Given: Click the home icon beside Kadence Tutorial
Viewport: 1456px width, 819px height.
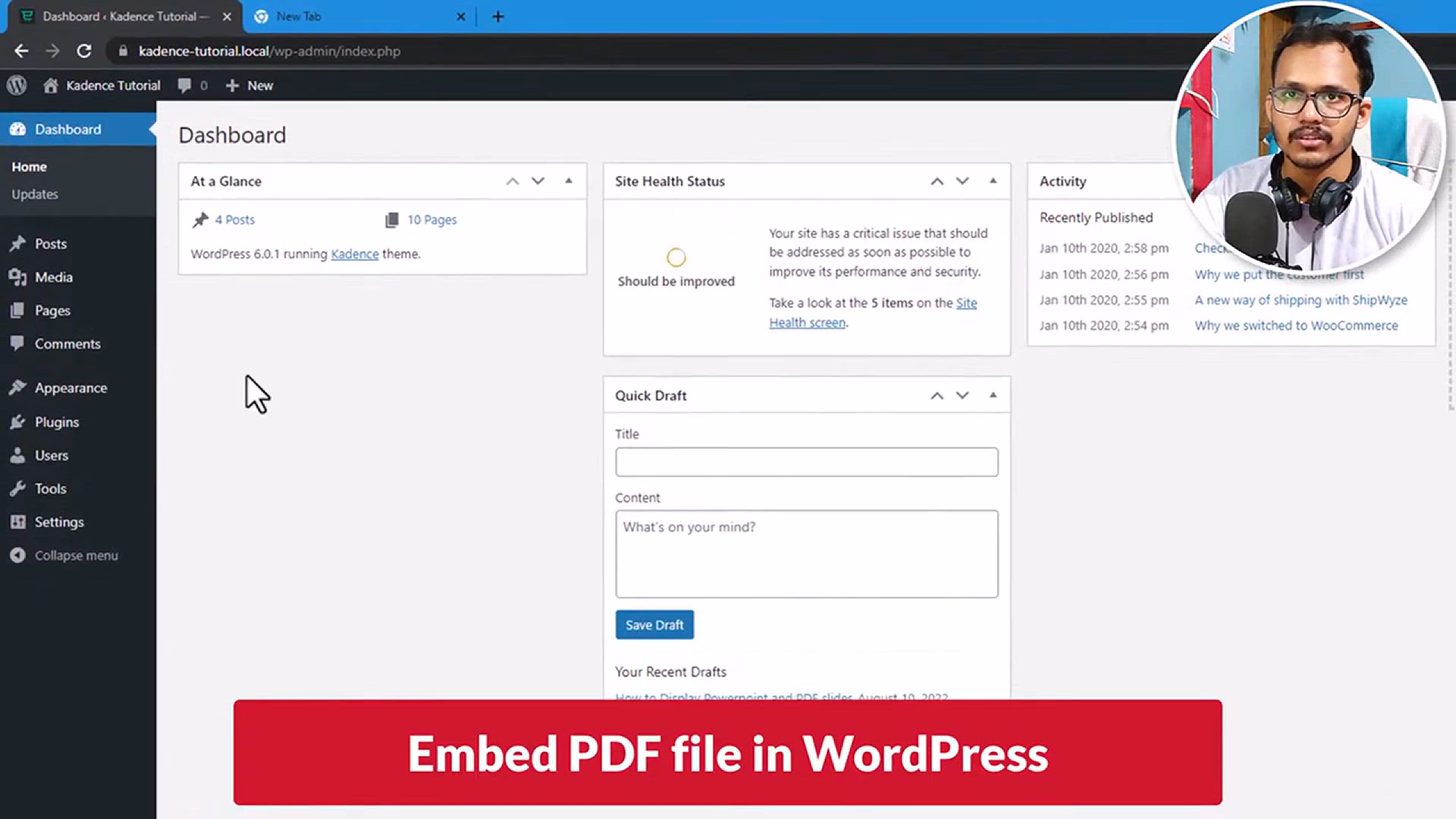Looking at the screenshot, I should (x=51, y=85).
